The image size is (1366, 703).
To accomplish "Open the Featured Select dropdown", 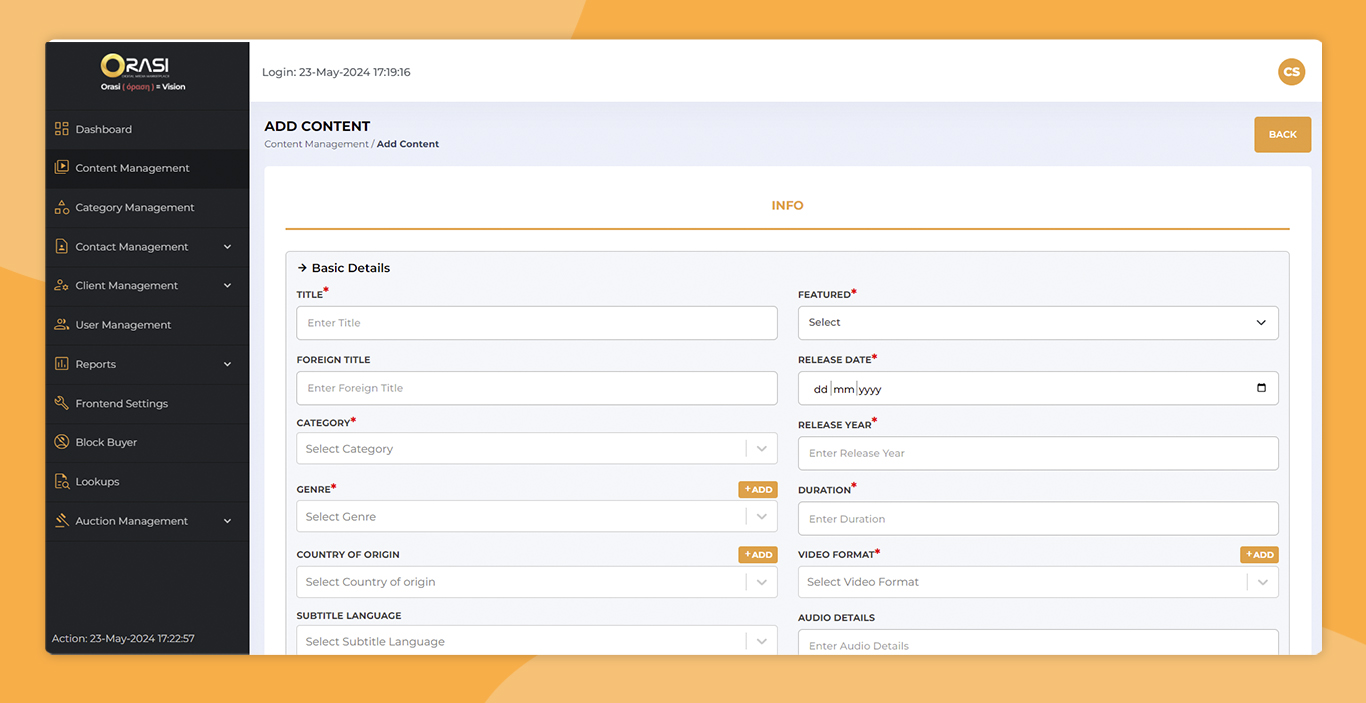I will point(1038,323).
